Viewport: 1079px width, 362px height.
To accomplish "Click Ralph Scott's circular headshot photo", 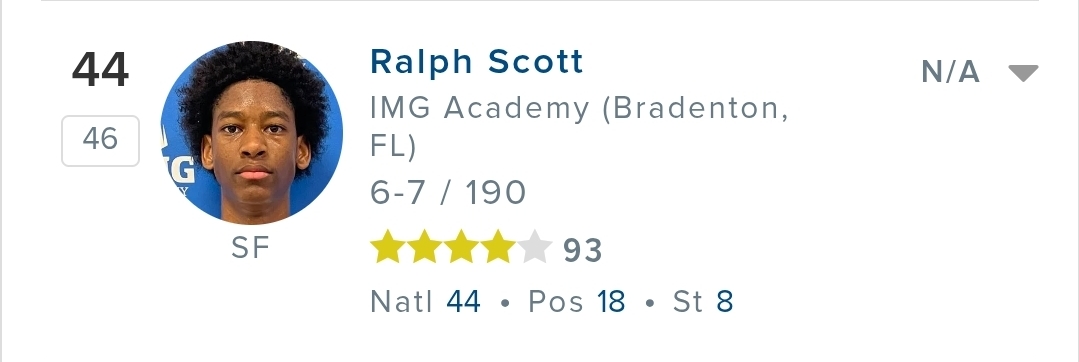I will pos(252,133).
